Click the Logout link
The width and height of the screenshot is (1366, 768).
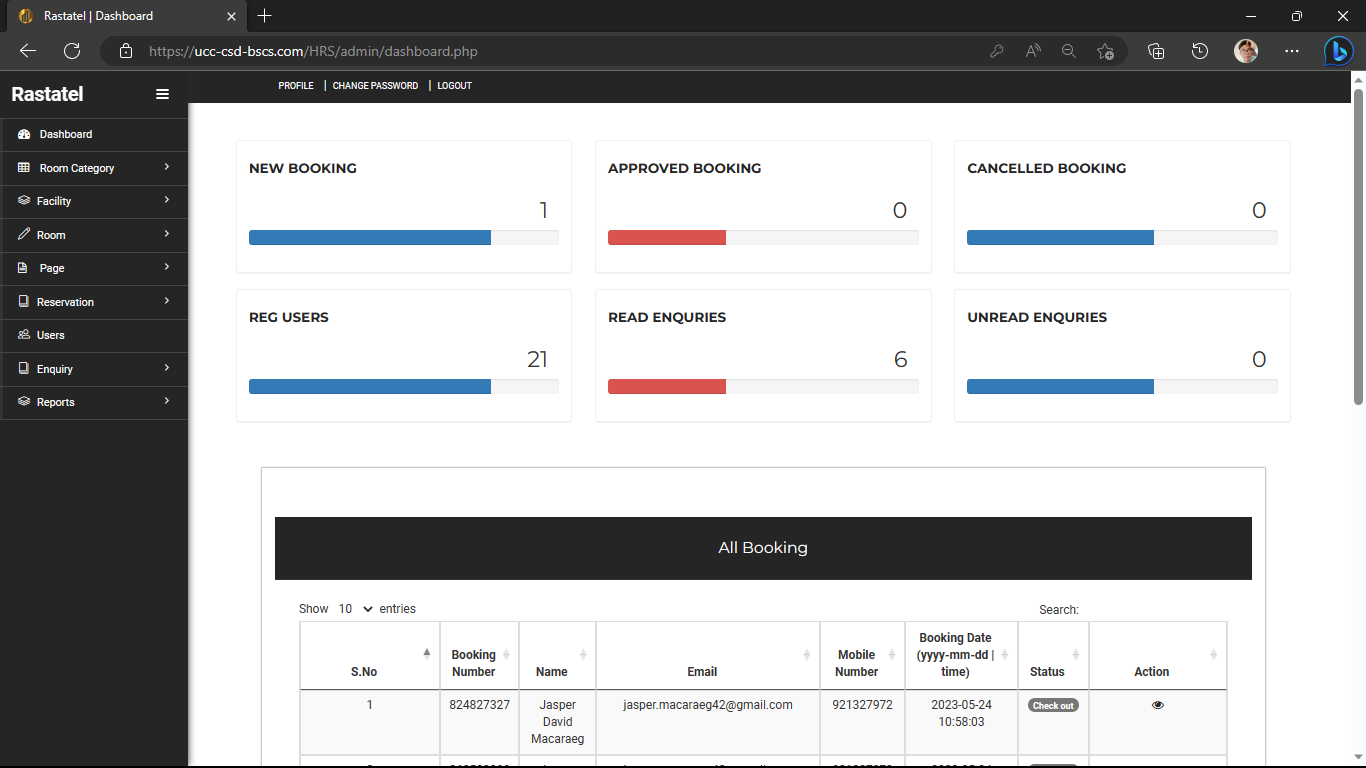[454, 85]
